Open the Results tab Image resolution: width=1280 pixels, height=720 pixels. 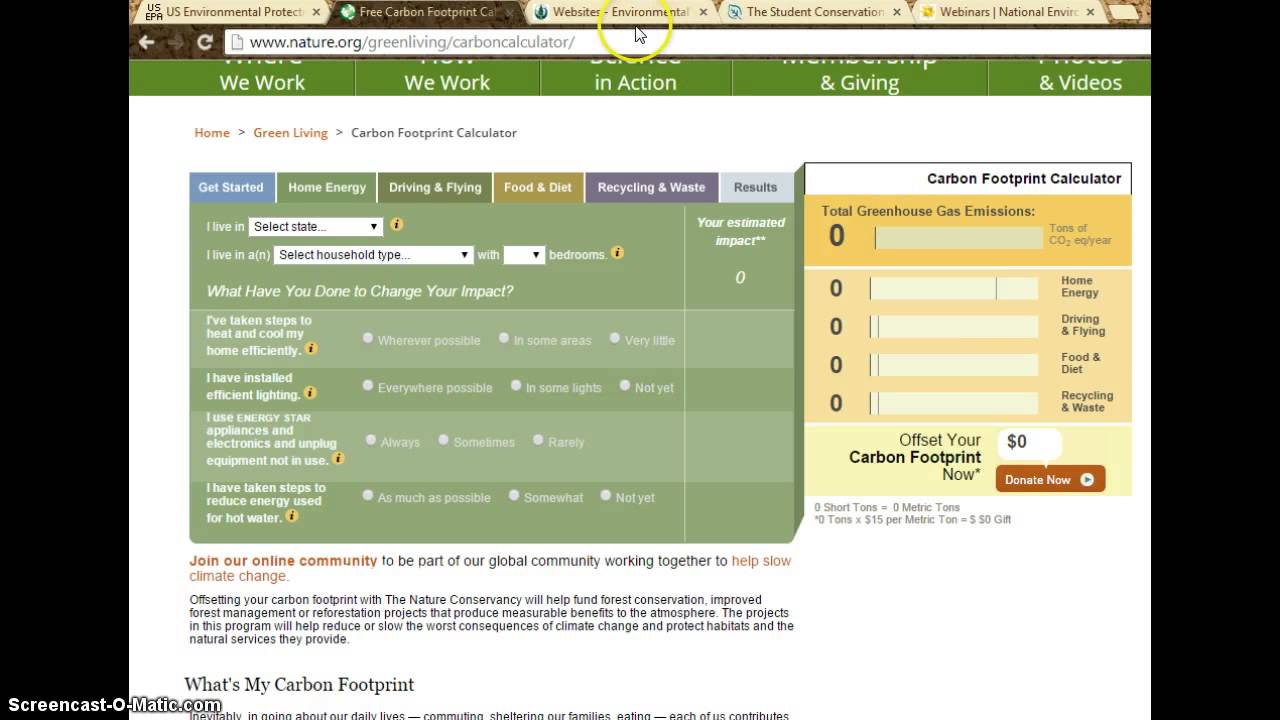755,187
